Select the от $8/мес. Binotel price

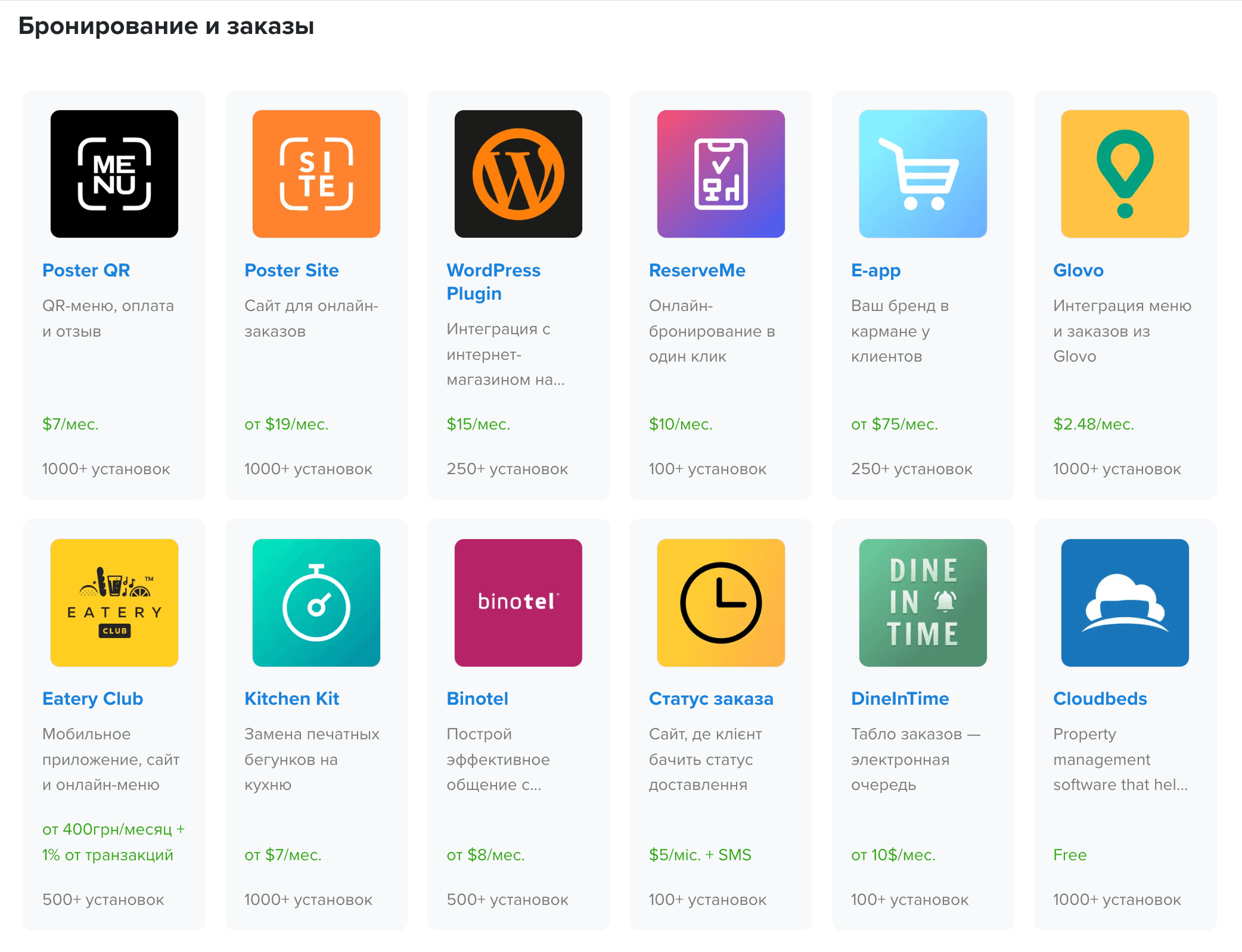486,855
